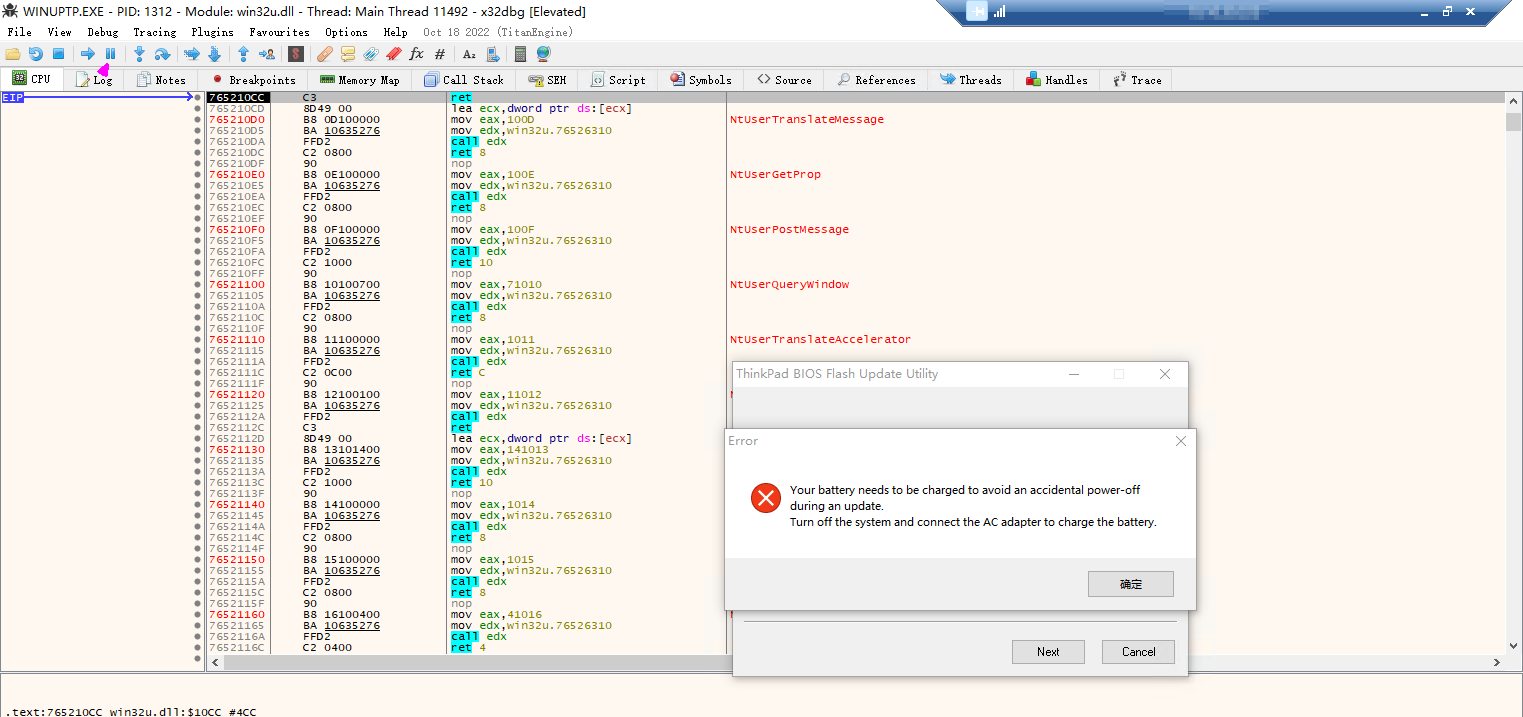Execute till return via up-arrow icon
1523x717 pixels.
click(x=244, y=54)
